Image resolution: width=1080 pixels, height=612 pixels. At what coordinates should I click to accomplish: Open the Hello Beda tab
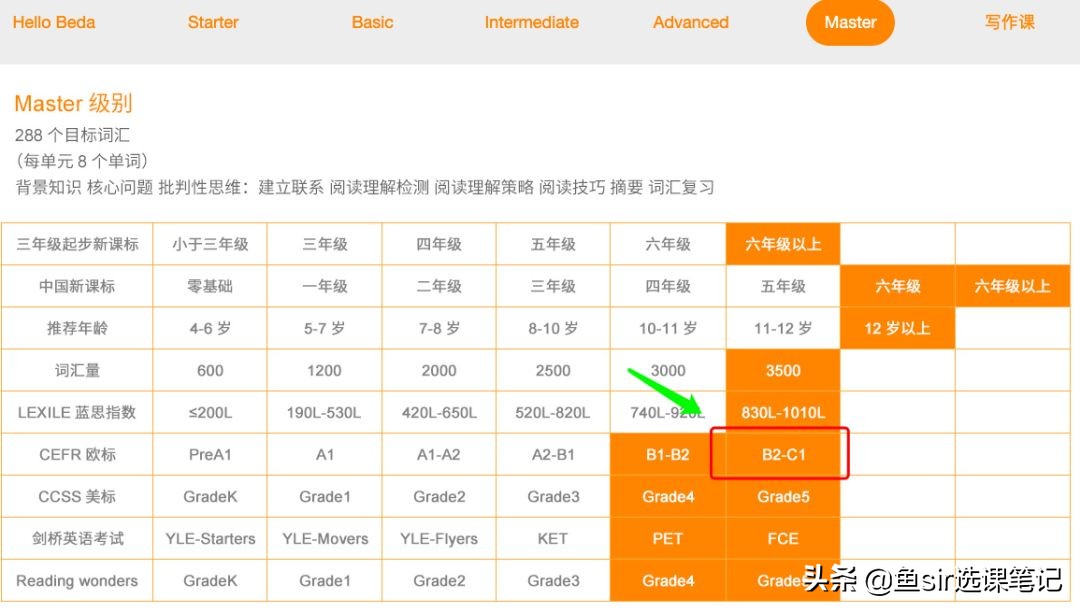pos(54,23)
